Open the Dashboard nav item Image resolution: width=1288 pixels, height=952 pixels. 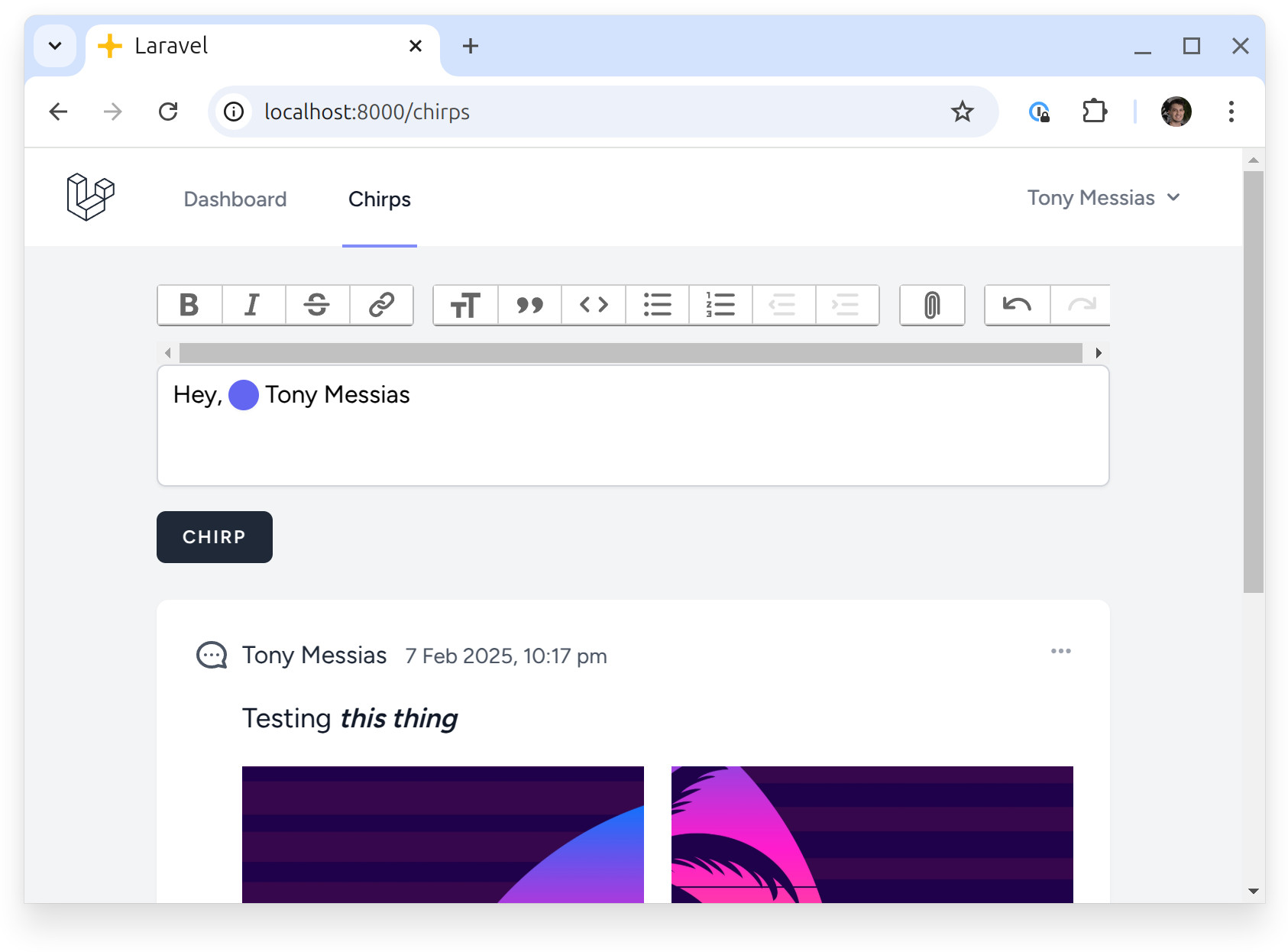(235, 199)
